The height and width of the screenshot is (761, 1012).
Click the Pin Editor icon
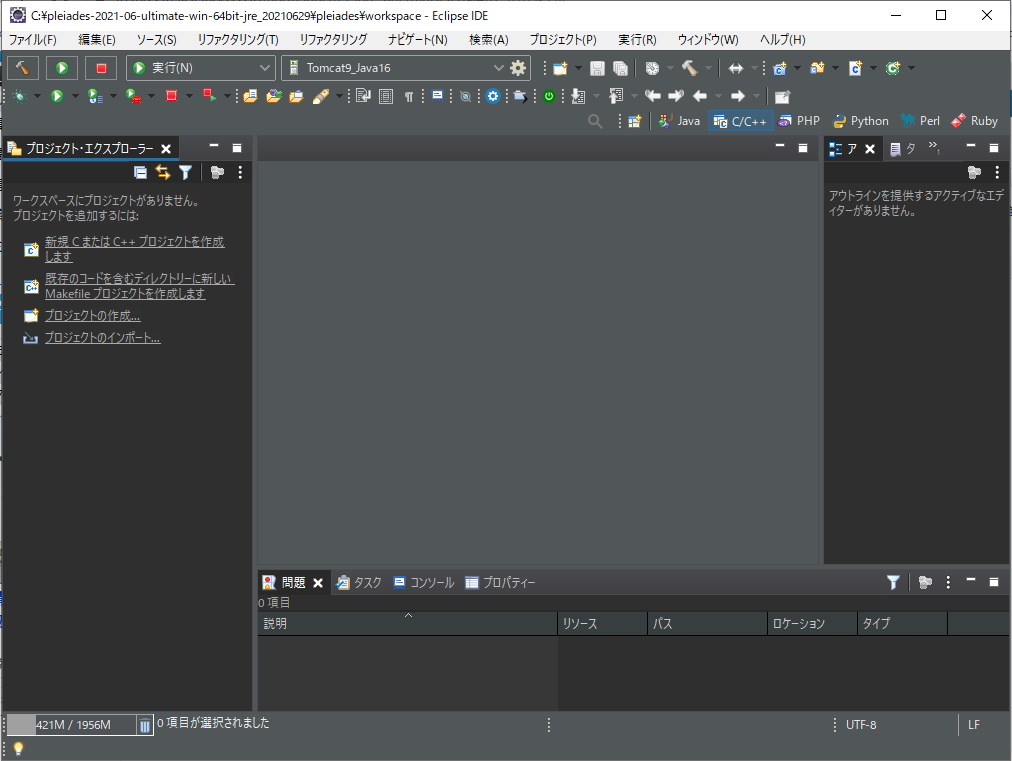[x=782, y=97]
